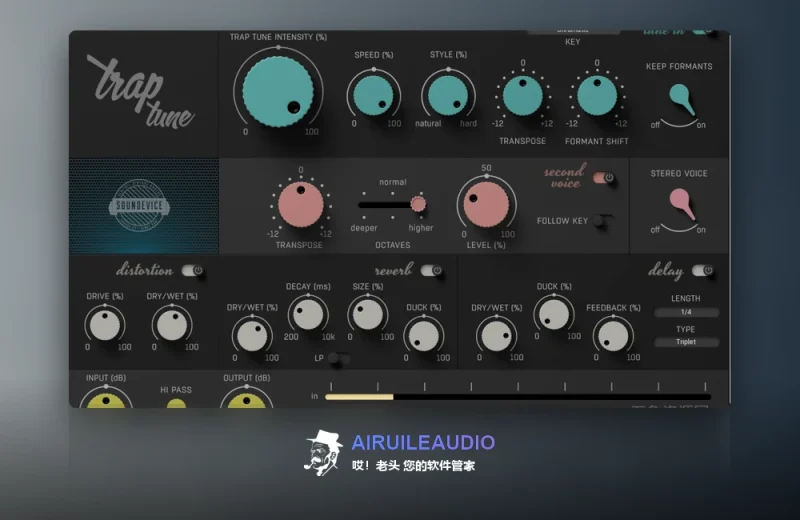Screen dimensions: 800x520
Task: Toggle the Keep Formants switch
Action: coord(682,99)
